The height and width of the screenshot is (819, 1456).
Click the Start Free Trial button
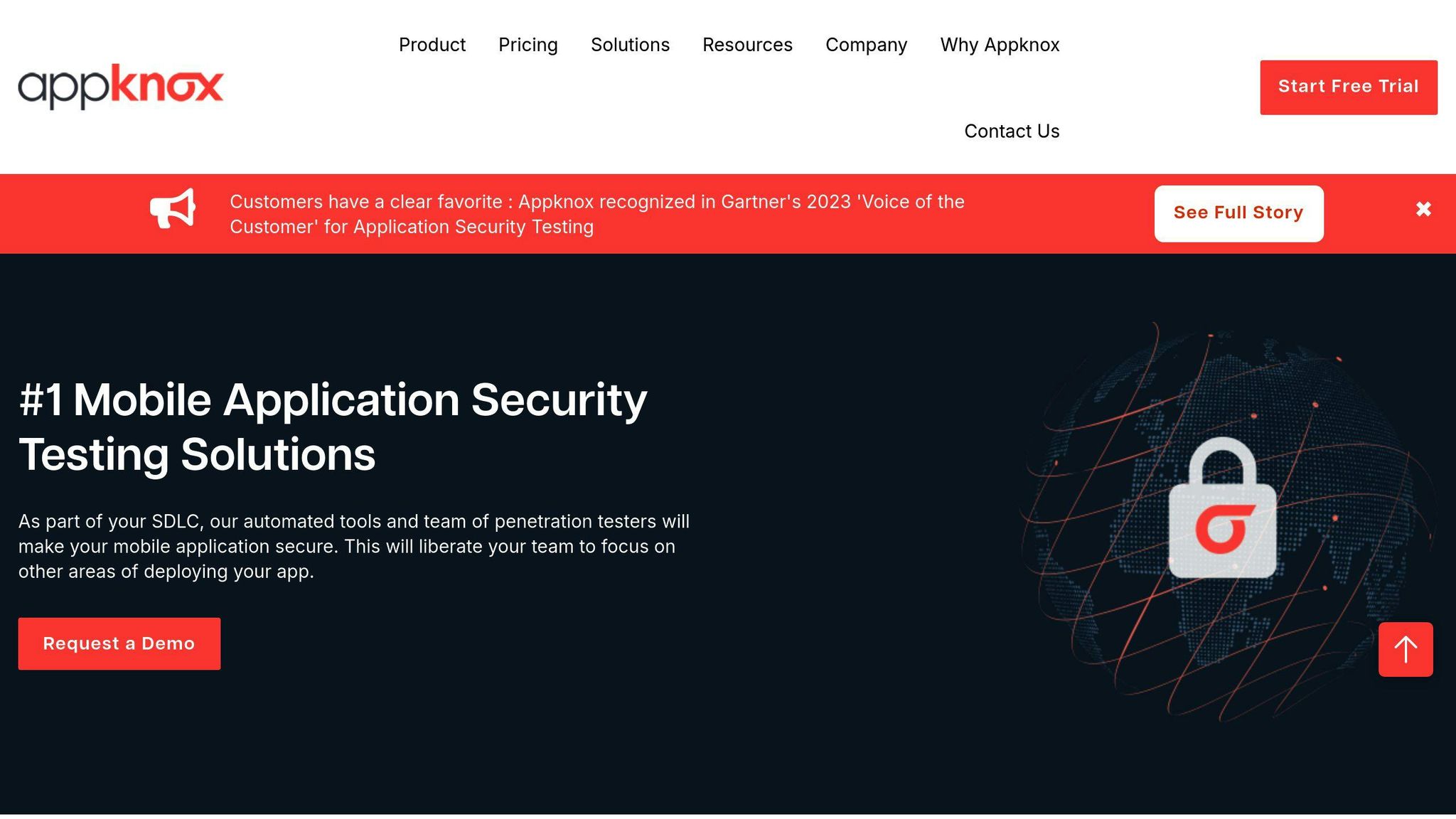coord(1348,86)
